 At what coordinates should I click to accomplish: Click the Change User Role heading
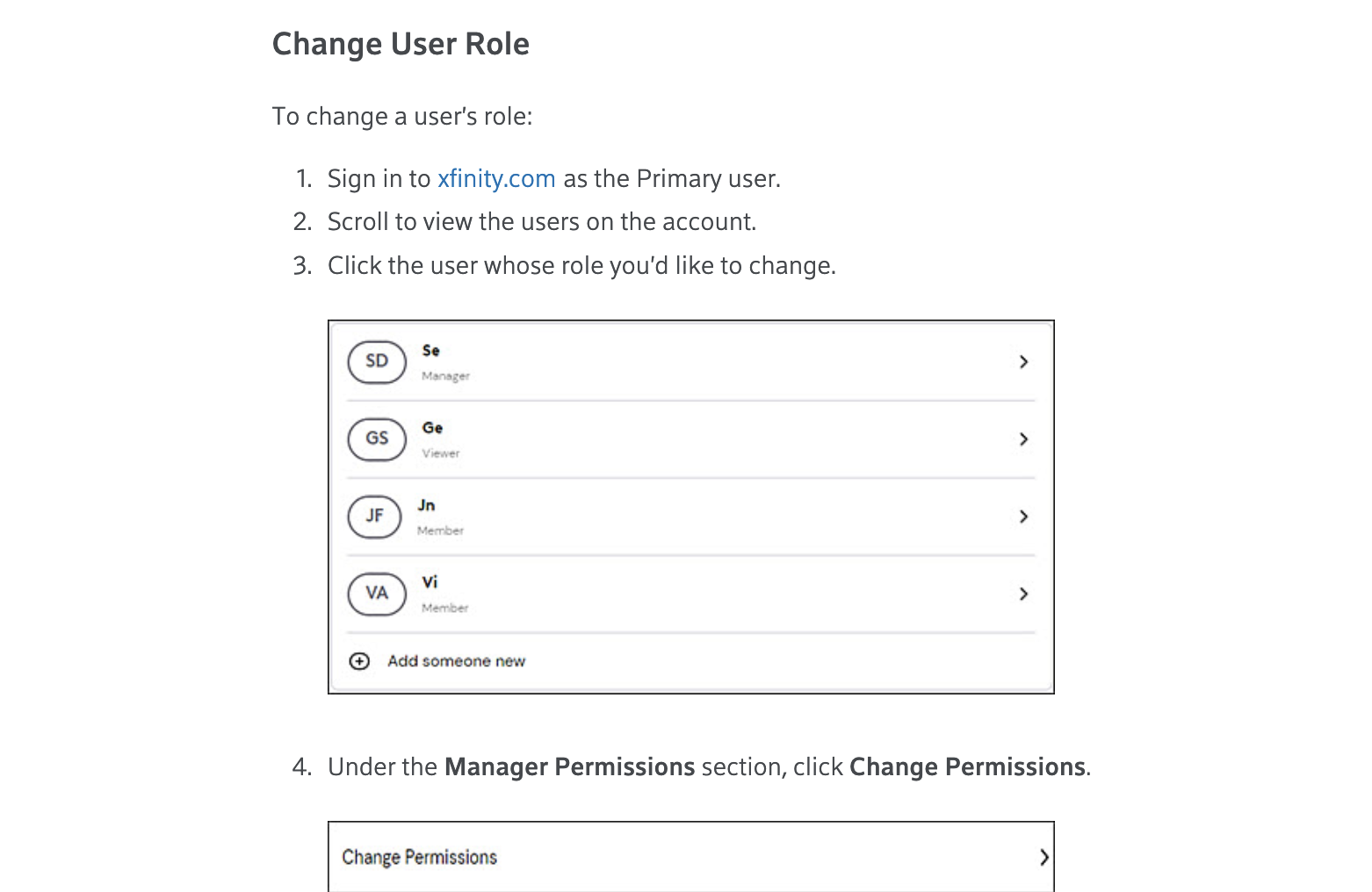[x=401, y=43]
